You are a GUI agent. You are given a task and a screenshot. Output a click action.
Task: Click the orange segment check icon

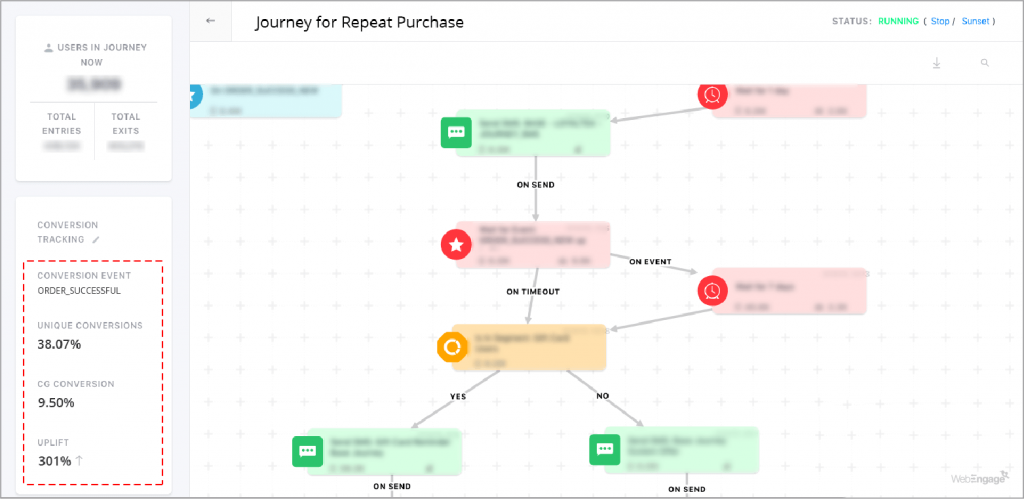pos(452,347)
